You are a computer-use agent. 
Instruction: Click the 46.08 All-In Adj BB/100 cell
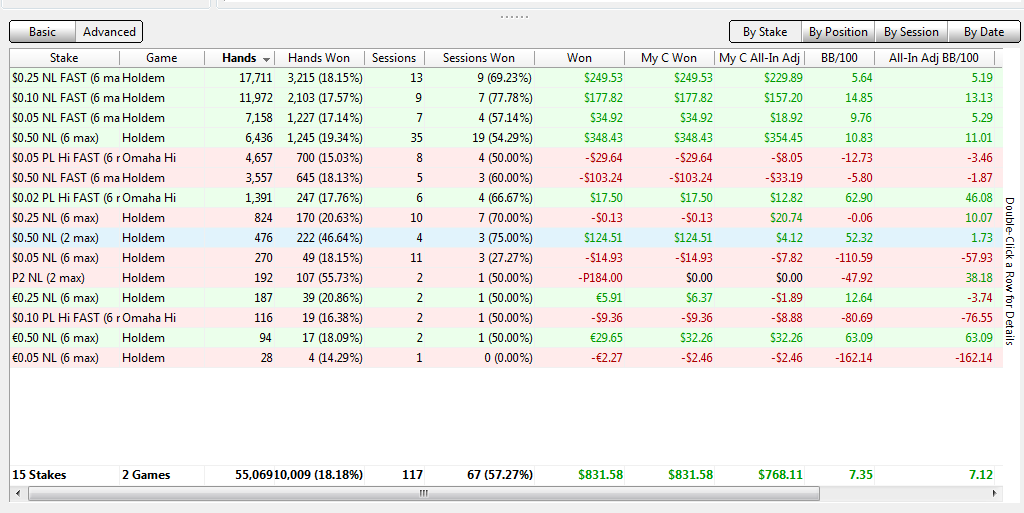[x=978, y=198]
